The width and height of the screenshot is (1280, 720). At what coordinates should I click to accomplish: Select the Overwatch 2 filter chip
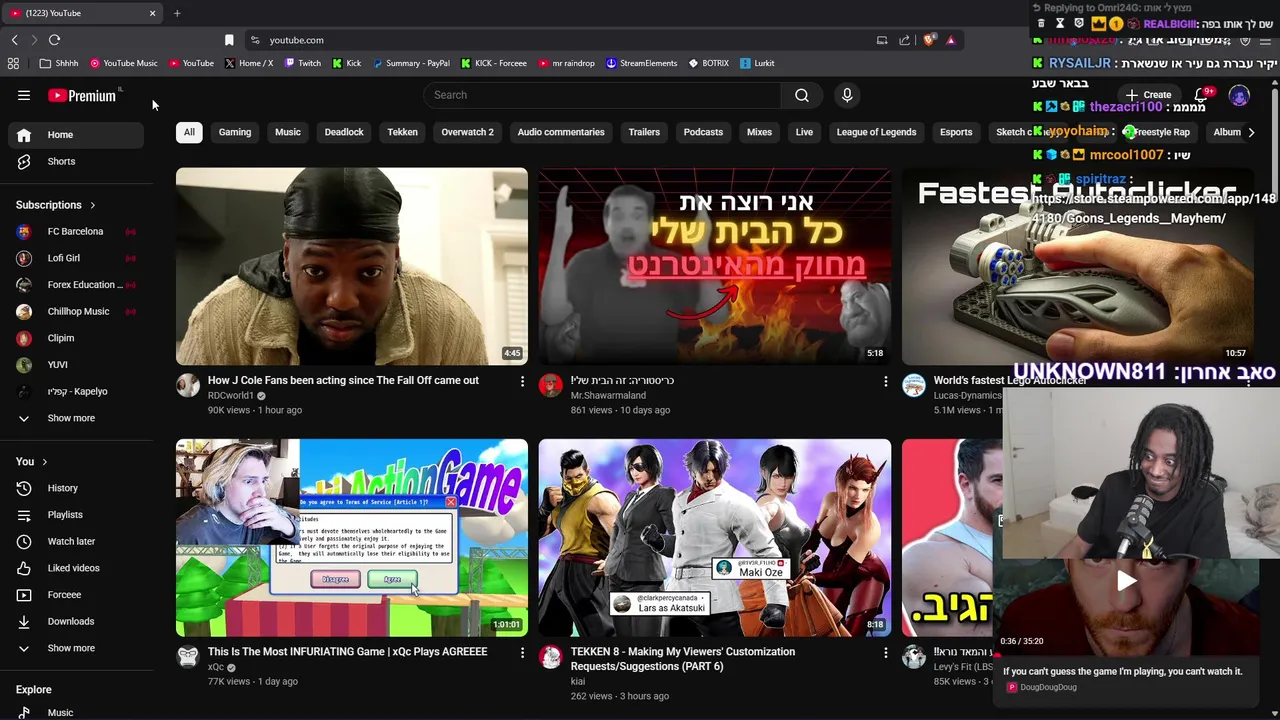[467, 132]
